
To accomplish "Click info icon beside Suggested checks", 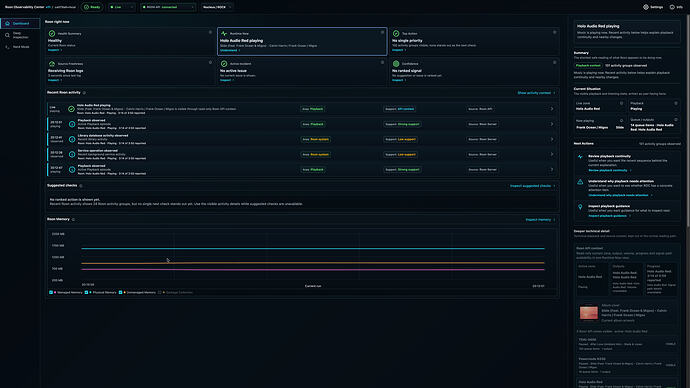I will tap(81, 186).
